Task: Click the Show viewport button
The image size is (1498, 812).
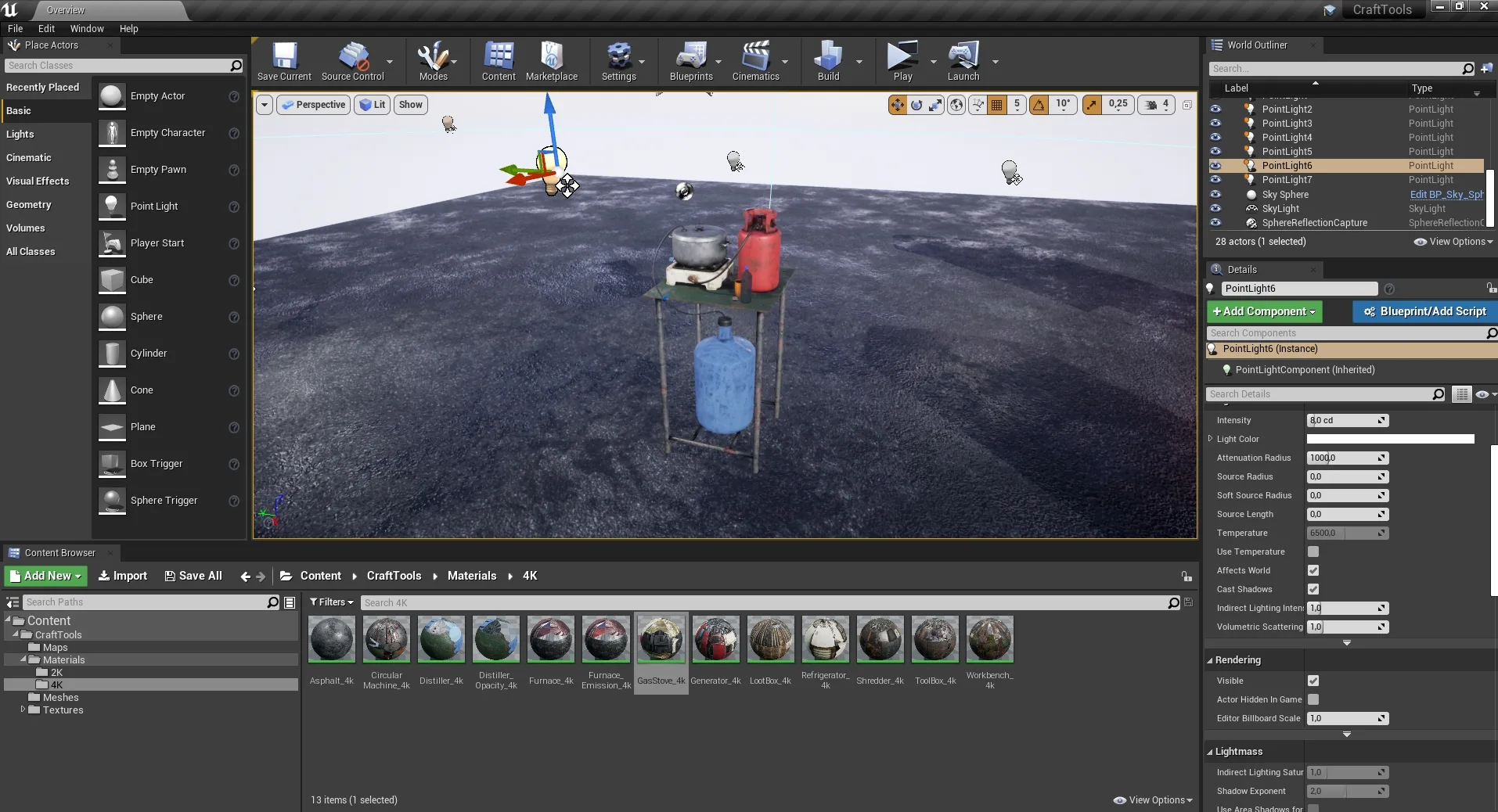Action: pos(410,105)
